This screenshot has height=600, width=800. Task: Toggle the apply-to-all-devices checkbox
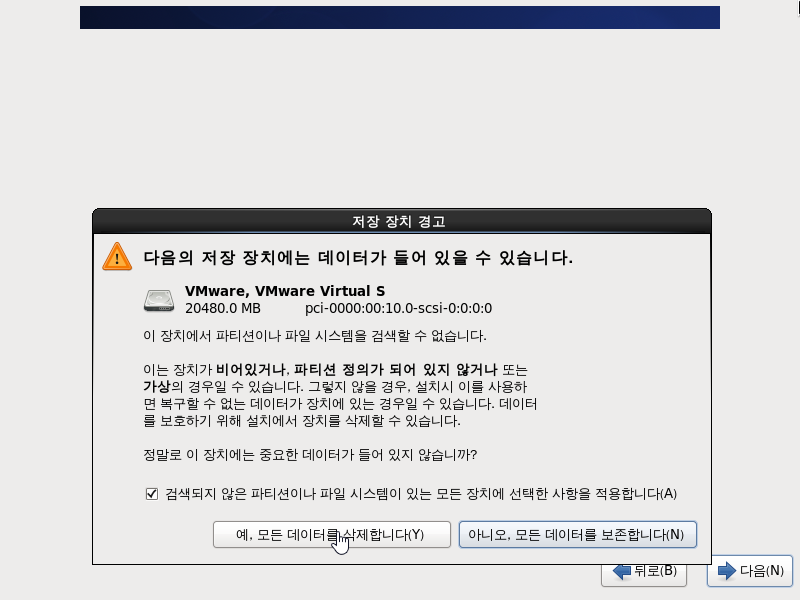point(152,494)
